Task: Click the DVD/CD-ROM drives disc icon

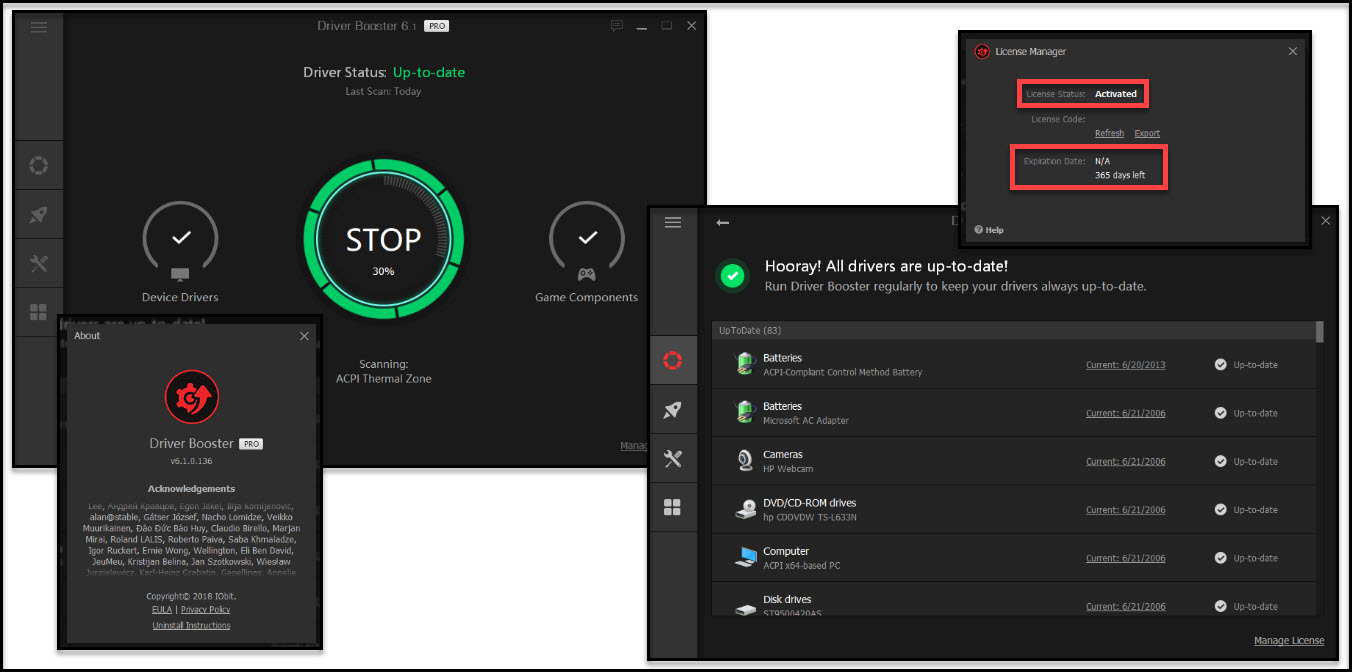Action: [x=746, y=509]
